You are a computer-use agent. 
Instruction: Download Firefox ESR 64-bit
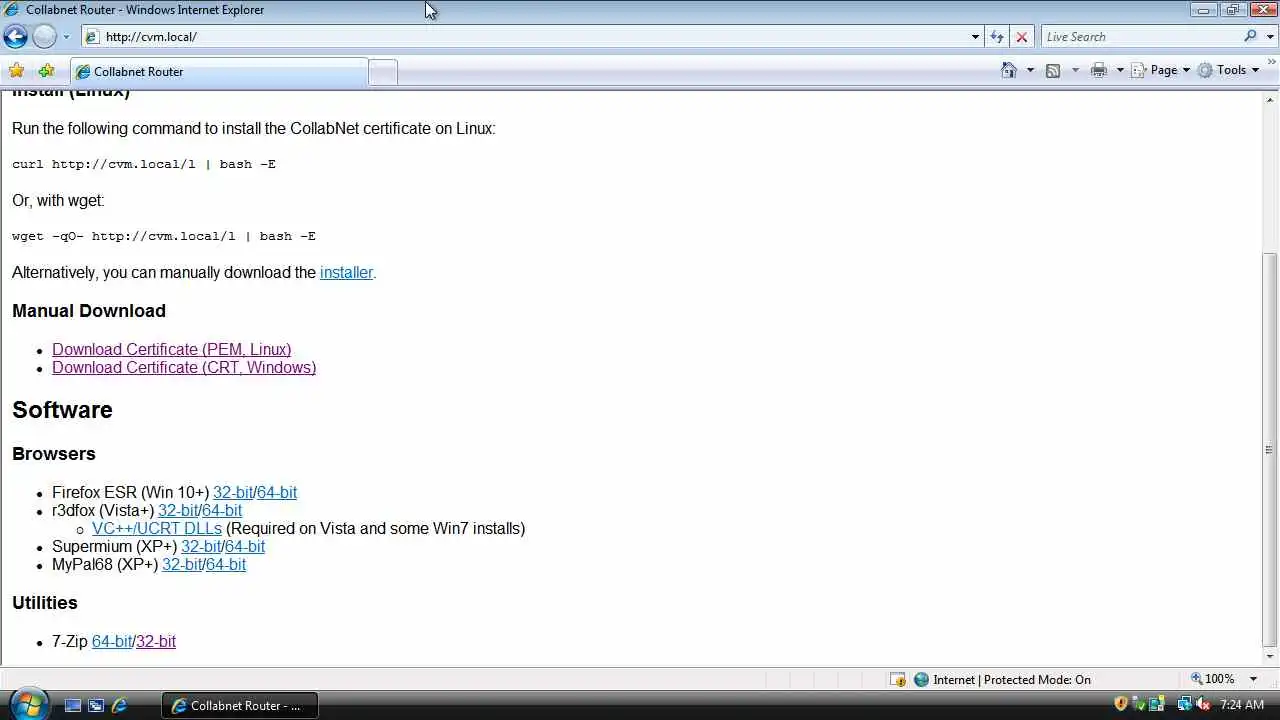click(x=277, y=492)
